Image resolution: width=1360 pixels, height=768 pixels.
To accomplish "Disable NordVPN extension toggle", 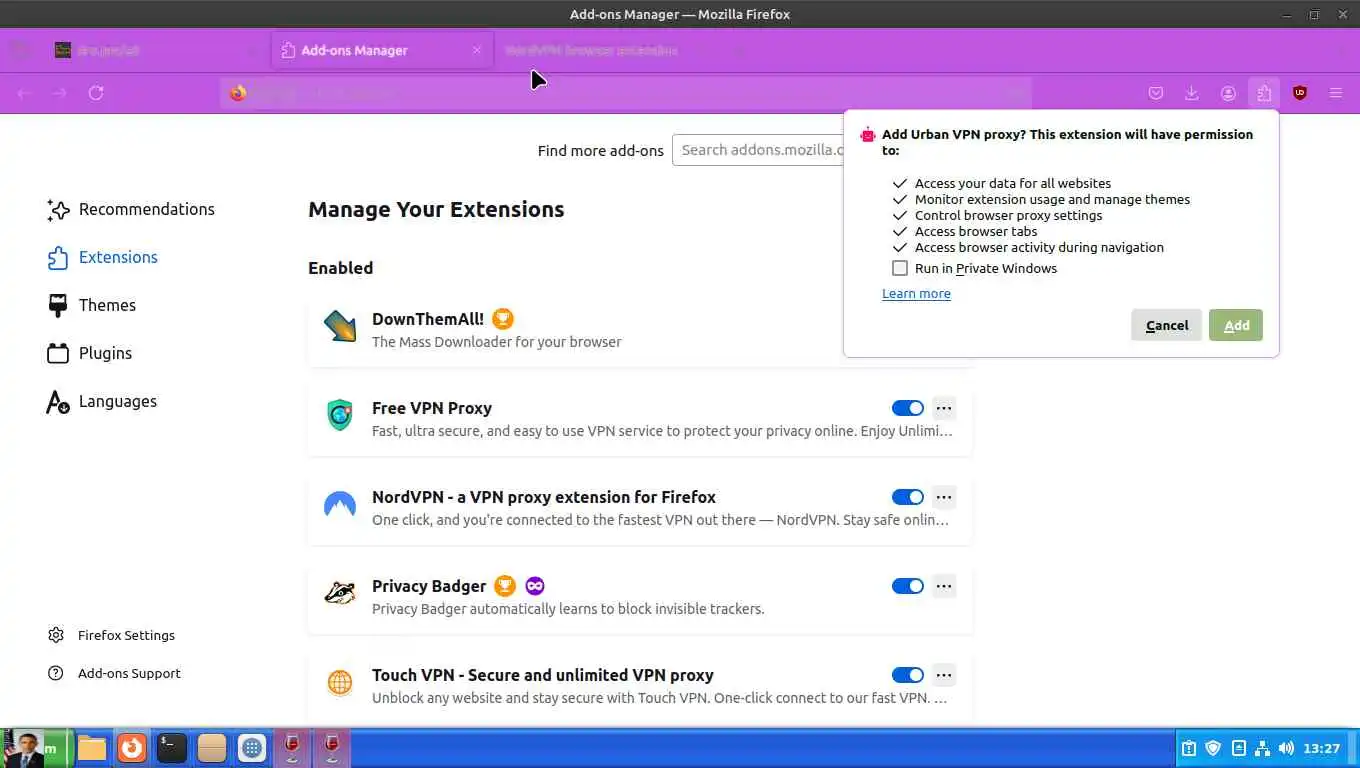I will click(908, 497).
